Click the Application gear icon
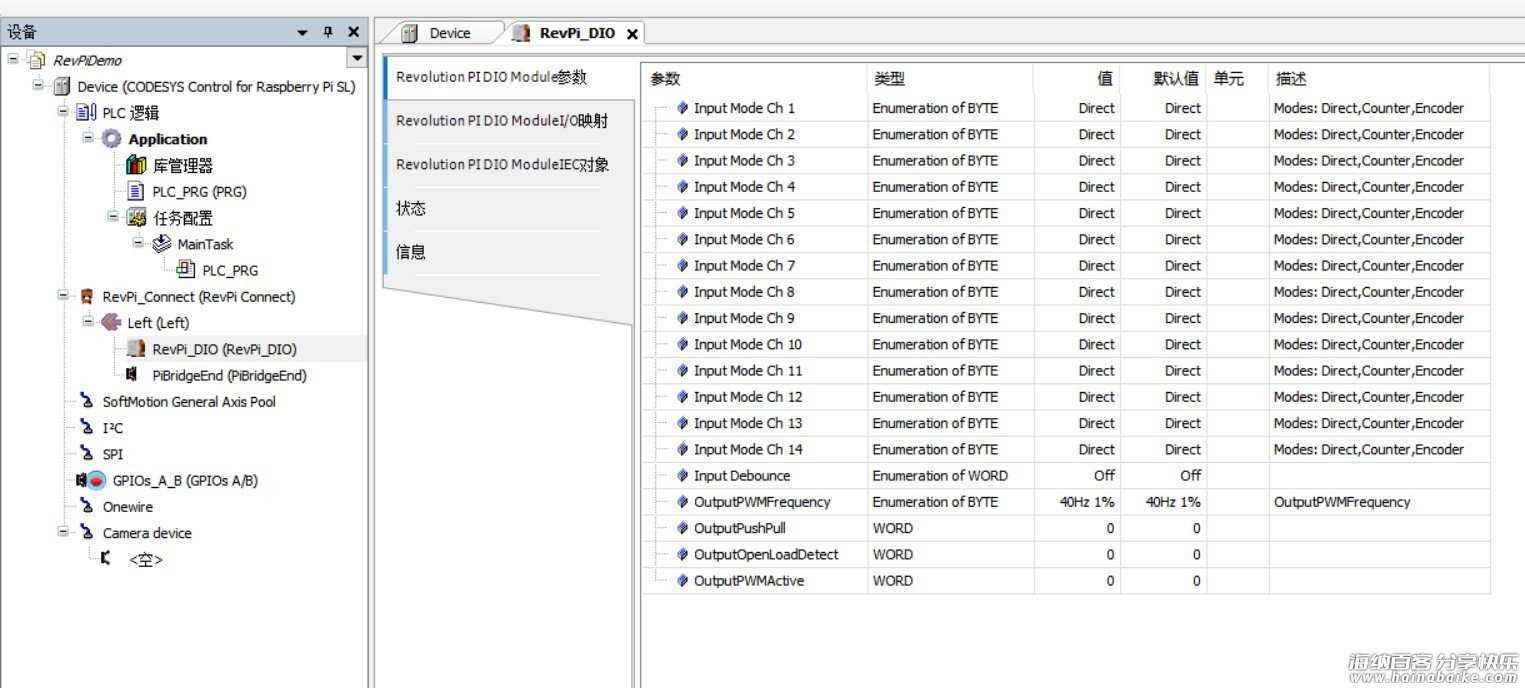 click(112, 139)
